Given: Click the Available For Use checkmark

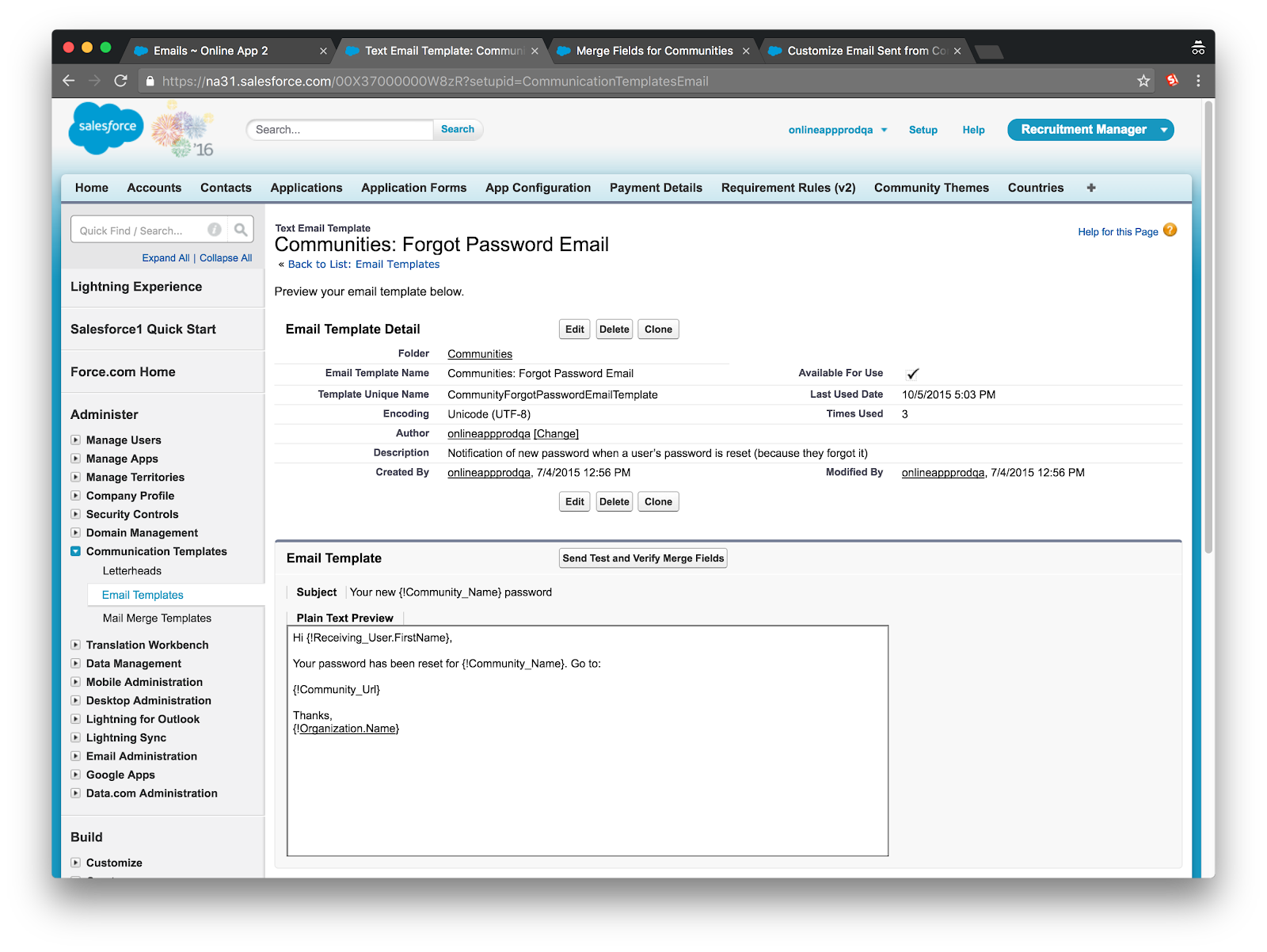Looking at the screenshot, I should [912, 374].
